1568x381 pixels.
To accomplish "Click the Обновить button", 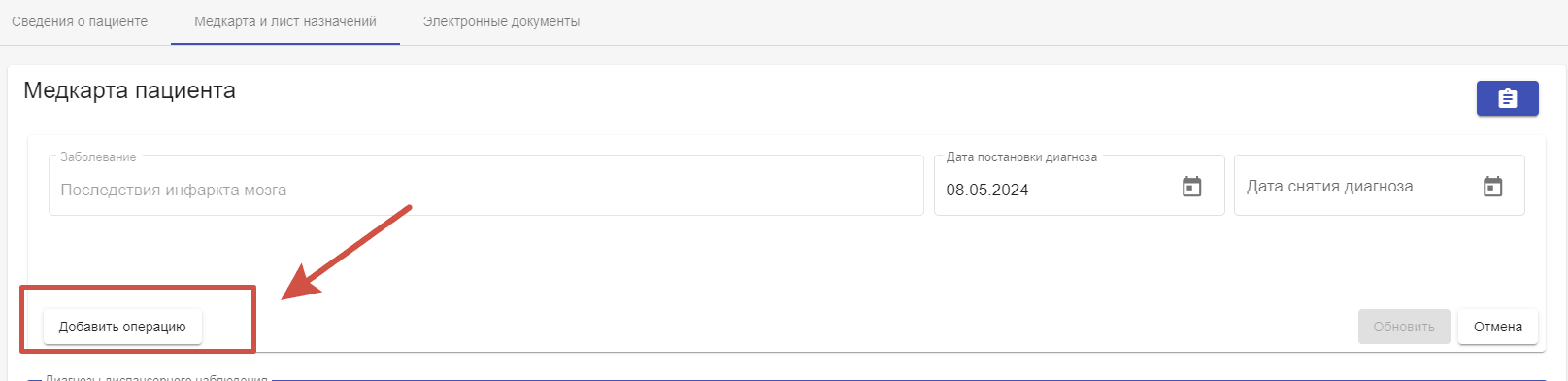I will tap(1404, 327).
